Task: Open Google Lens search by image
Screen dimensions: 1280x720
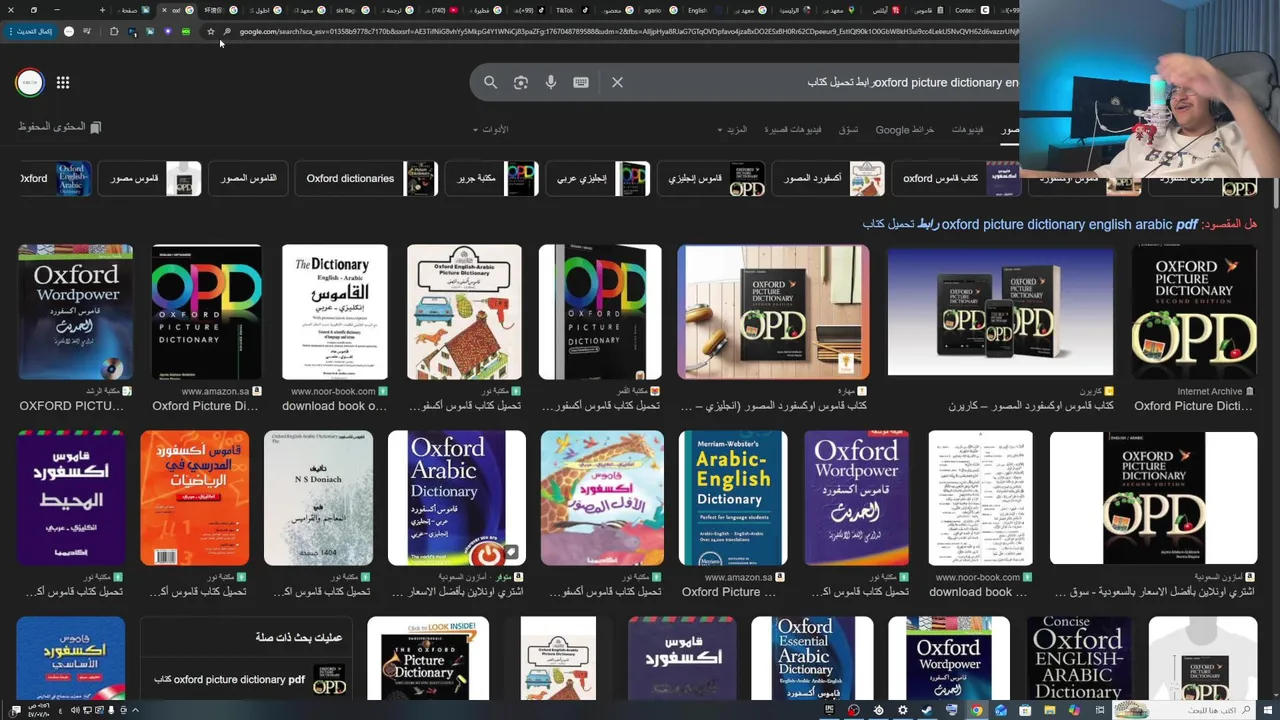Action: click(x=521, y=82)
